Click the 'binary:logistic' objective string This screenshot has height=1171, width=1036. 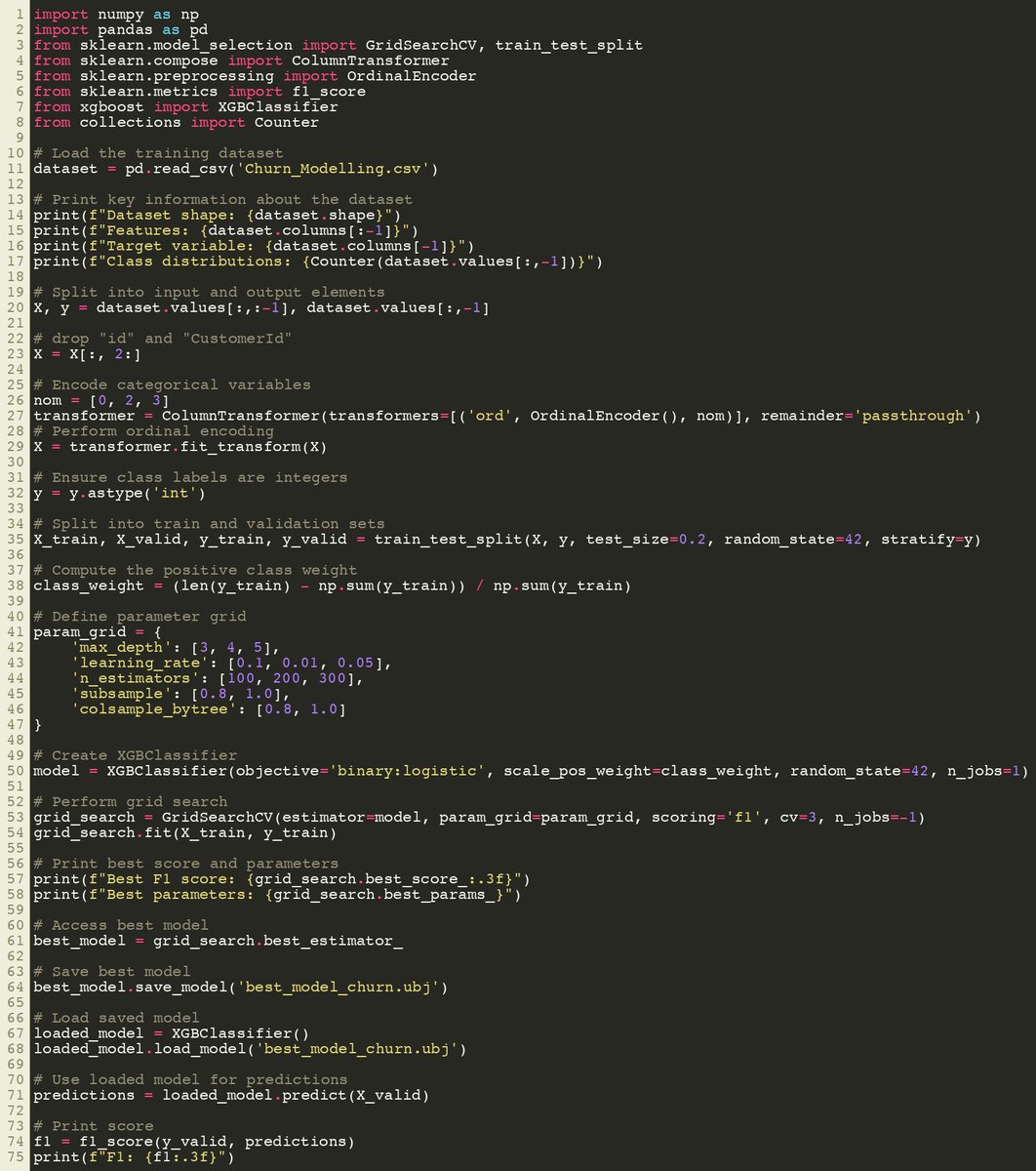point(407,771)
